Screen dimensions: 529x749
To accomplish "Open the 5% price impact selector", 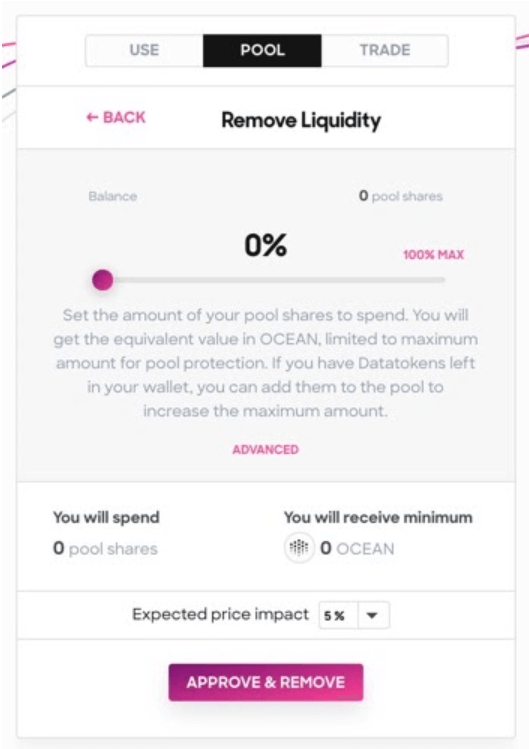I will pos(354,615).
